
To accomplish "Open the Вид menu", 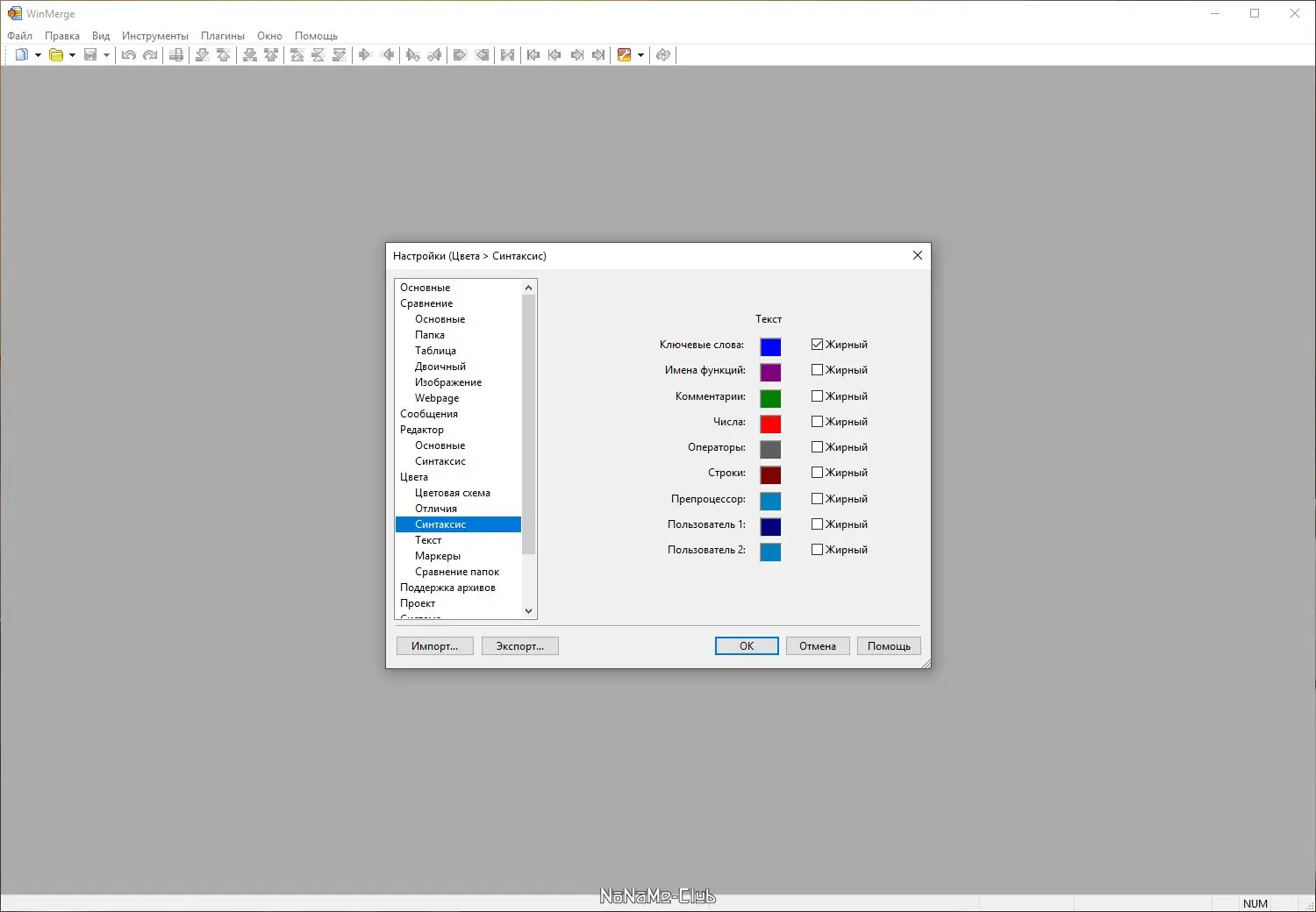I will coord(101,36).
